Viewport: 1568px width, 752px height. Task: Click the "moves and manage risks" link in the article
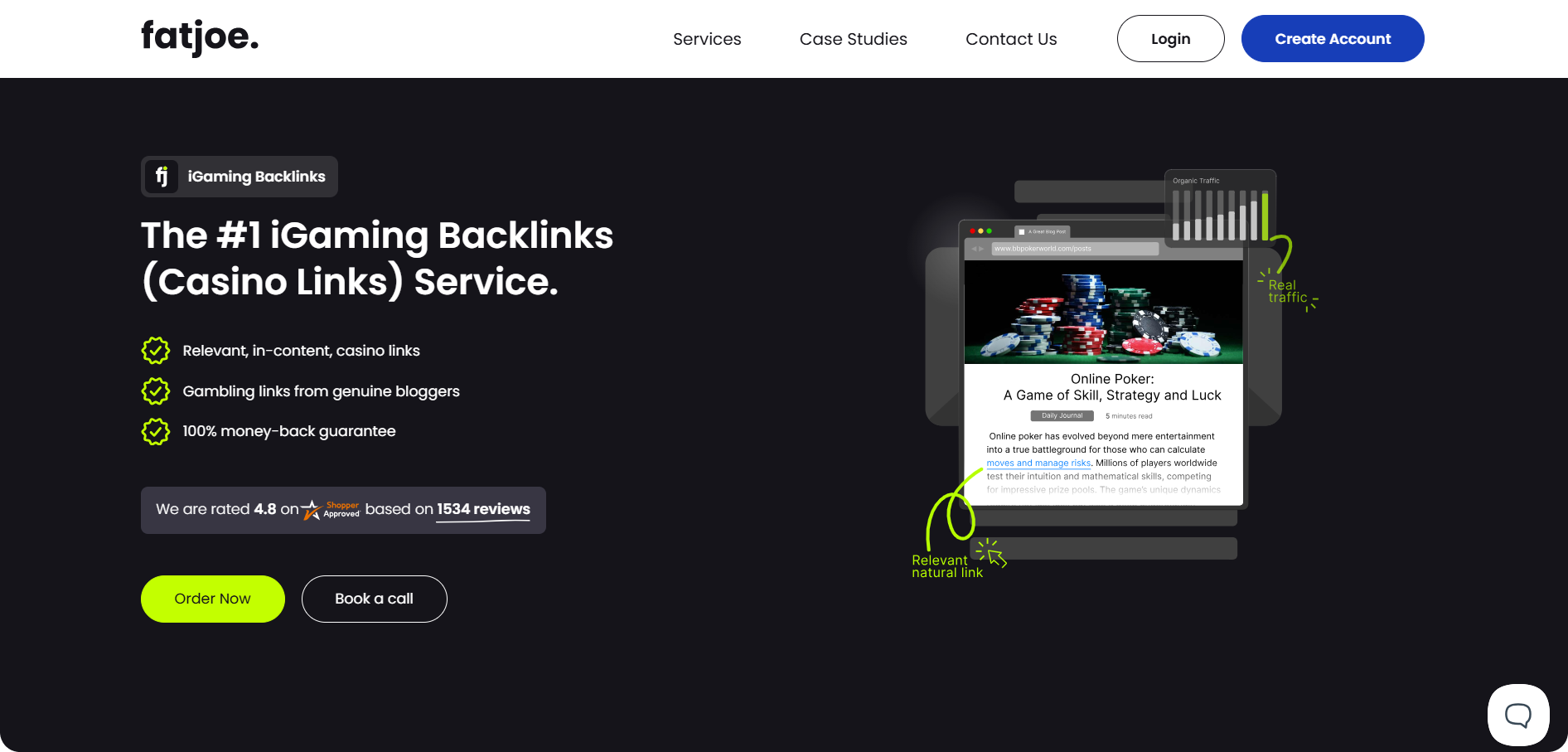pyautogui.click(x=1038, y=463)
